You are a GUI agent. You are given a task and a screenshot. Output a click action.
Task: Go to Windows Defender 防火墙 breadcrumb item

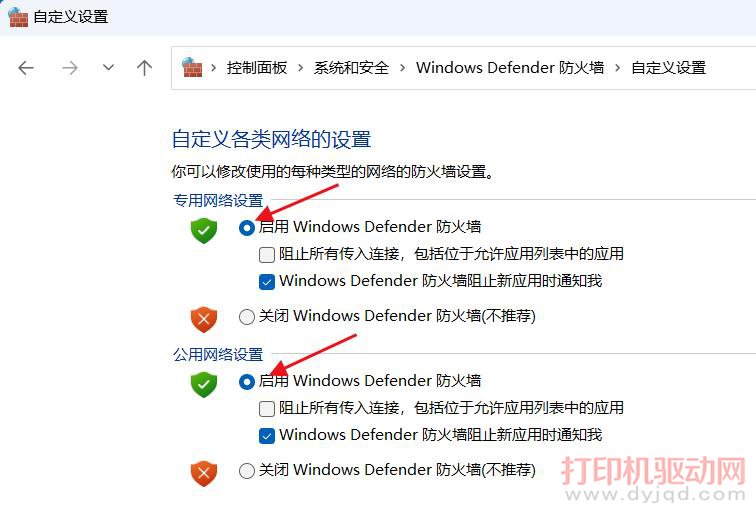tap(510, 67)
